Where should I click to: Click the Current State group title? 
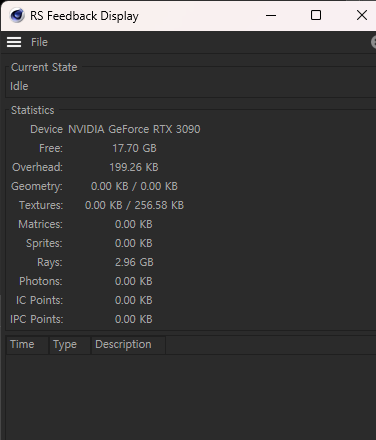coord(44,67)
